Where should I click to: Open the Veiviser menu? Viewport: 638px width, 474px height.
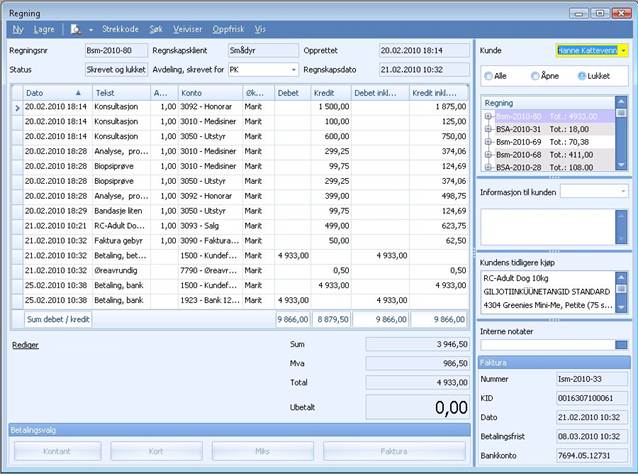(x=187, y=29)
